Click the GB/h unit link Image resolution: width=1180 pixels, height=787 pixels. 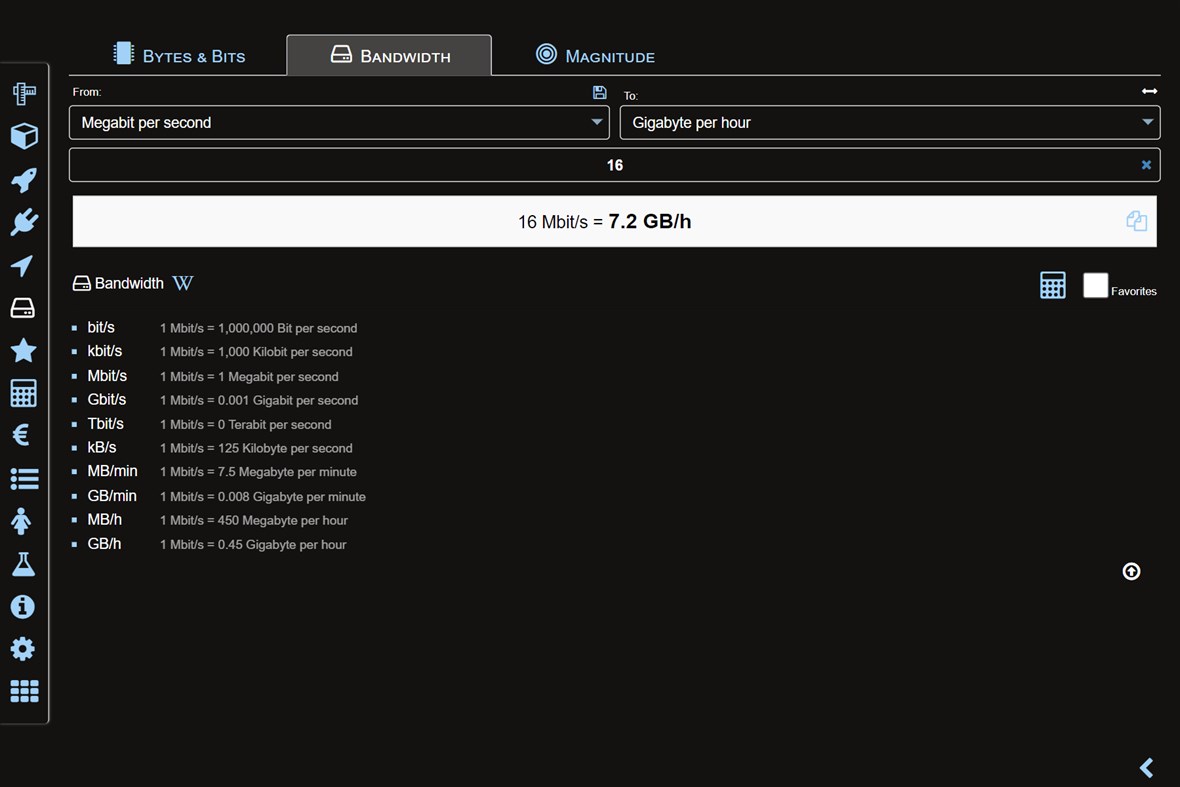pyautogui.click(x=104, y=544)
